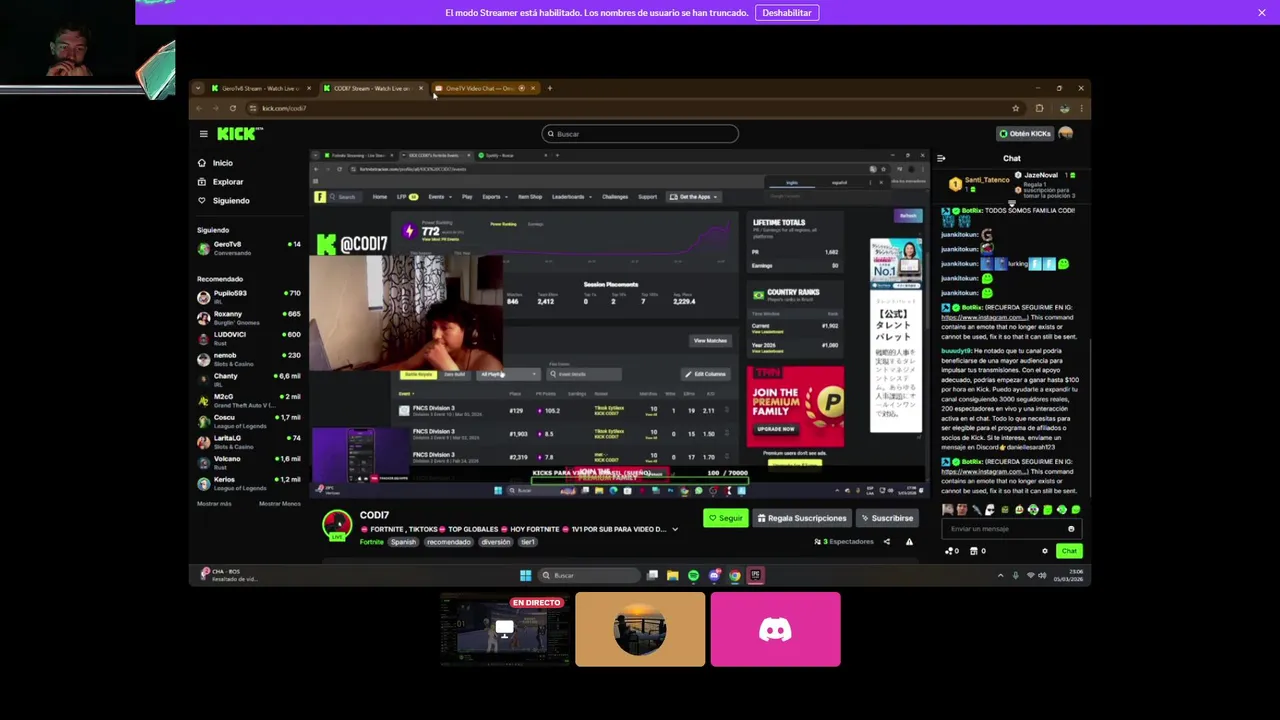
Task: Show hidden system tray icons chevron
Action: click(1000, 575)
